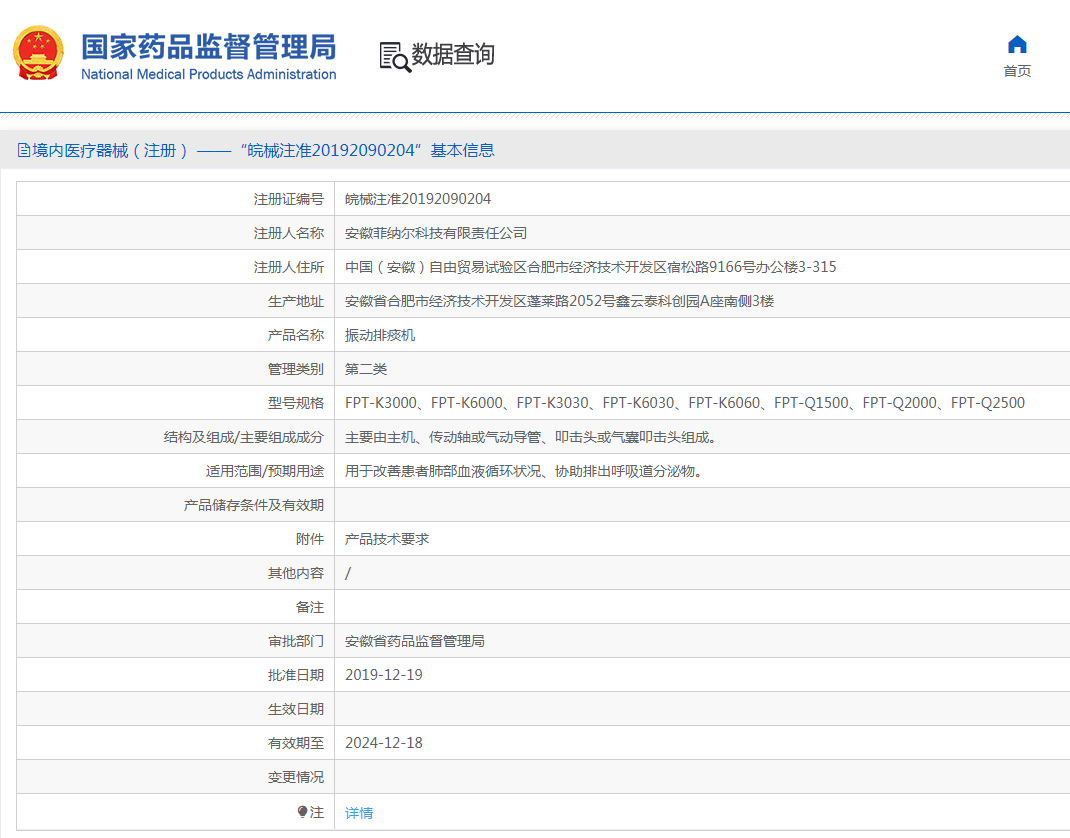The height and width of the screenshot is (838, 1070).
Task: Open the 详情 link
Action: point(359,813)
